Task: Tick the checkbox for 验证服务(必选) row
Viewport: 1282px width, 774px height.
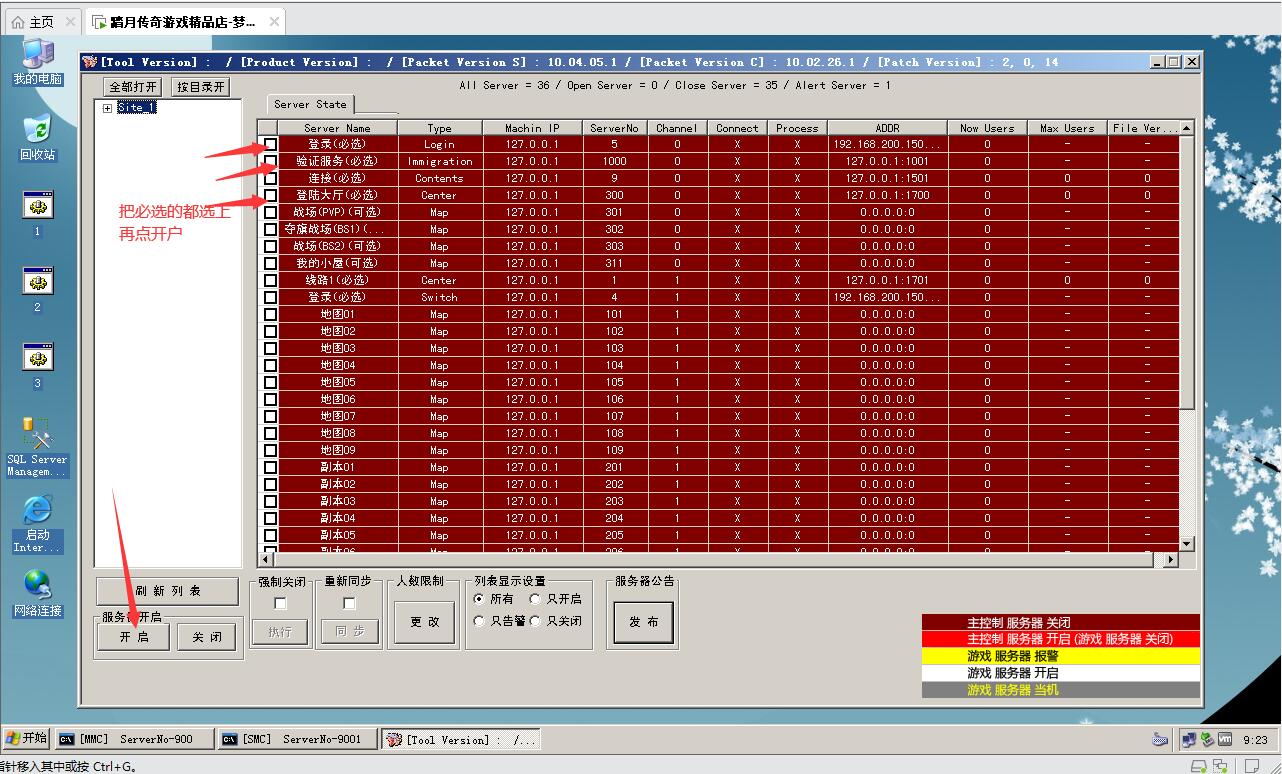Action: pos(270,161)
